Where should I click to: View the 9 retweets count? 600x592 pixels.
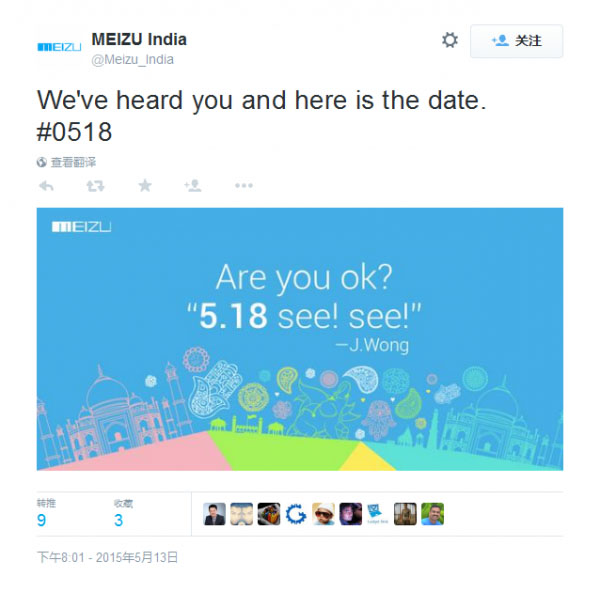[41, 520]
